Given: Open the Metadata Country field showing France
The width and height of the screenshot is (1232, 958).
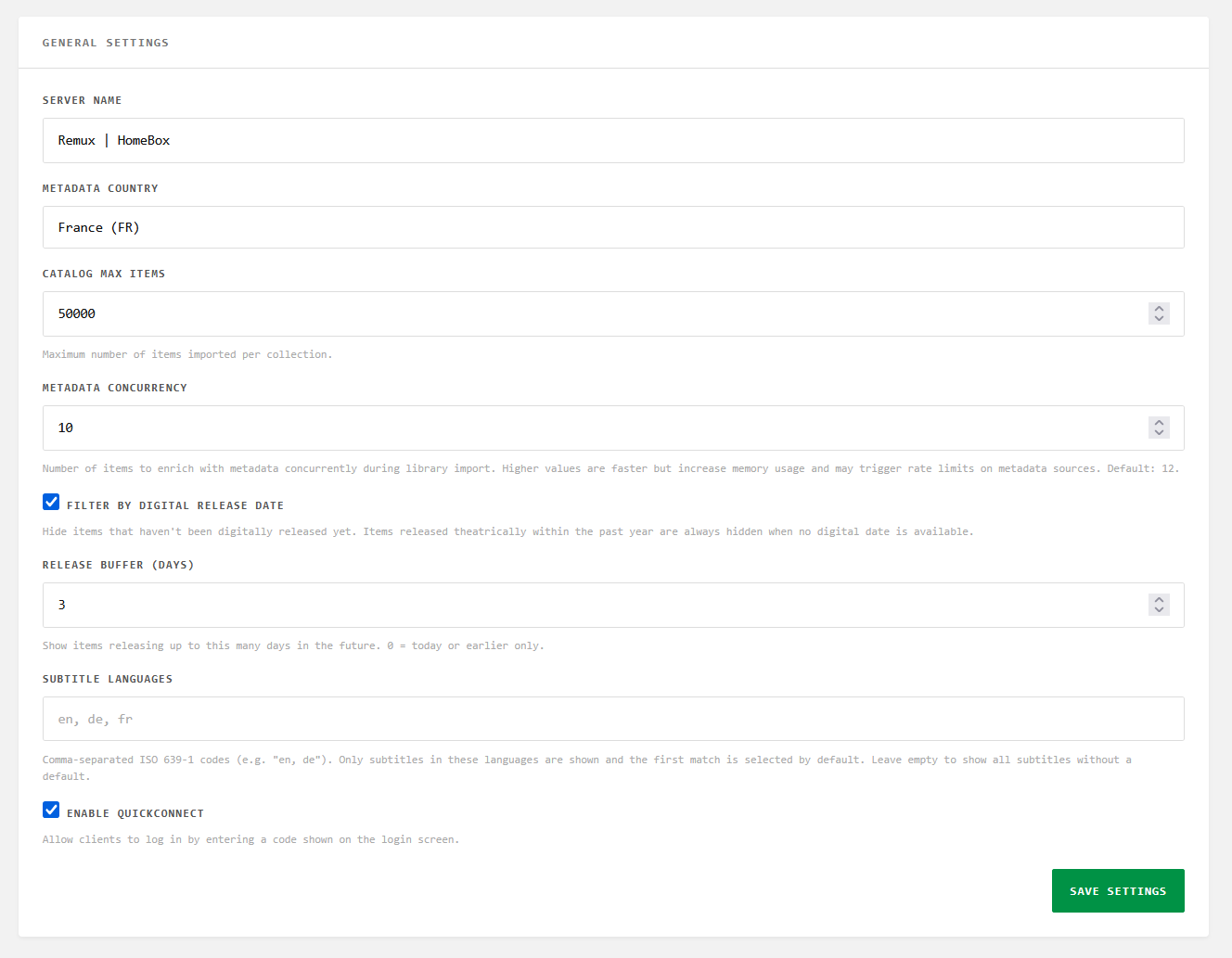Looking at the screenshot, I should click(x=613, y=227).
